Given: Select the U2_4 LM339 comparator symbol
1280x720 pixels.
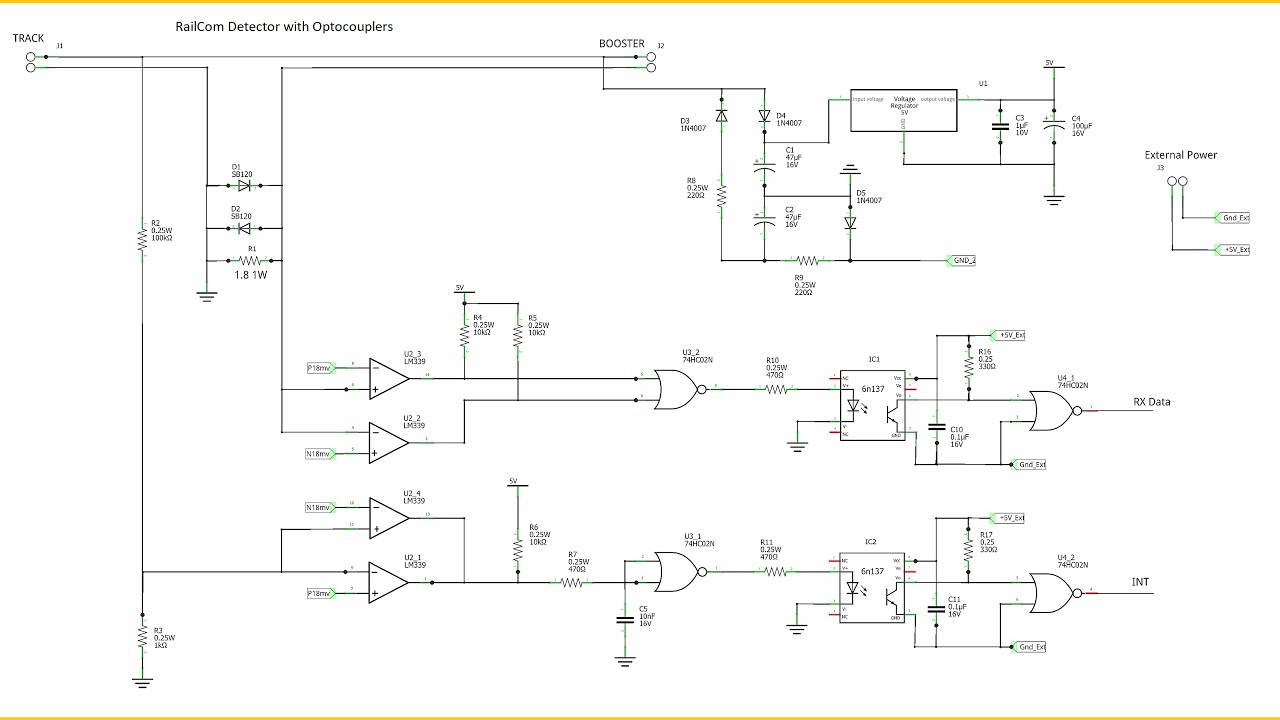Looking at the screenshot, I should point(389,516).
